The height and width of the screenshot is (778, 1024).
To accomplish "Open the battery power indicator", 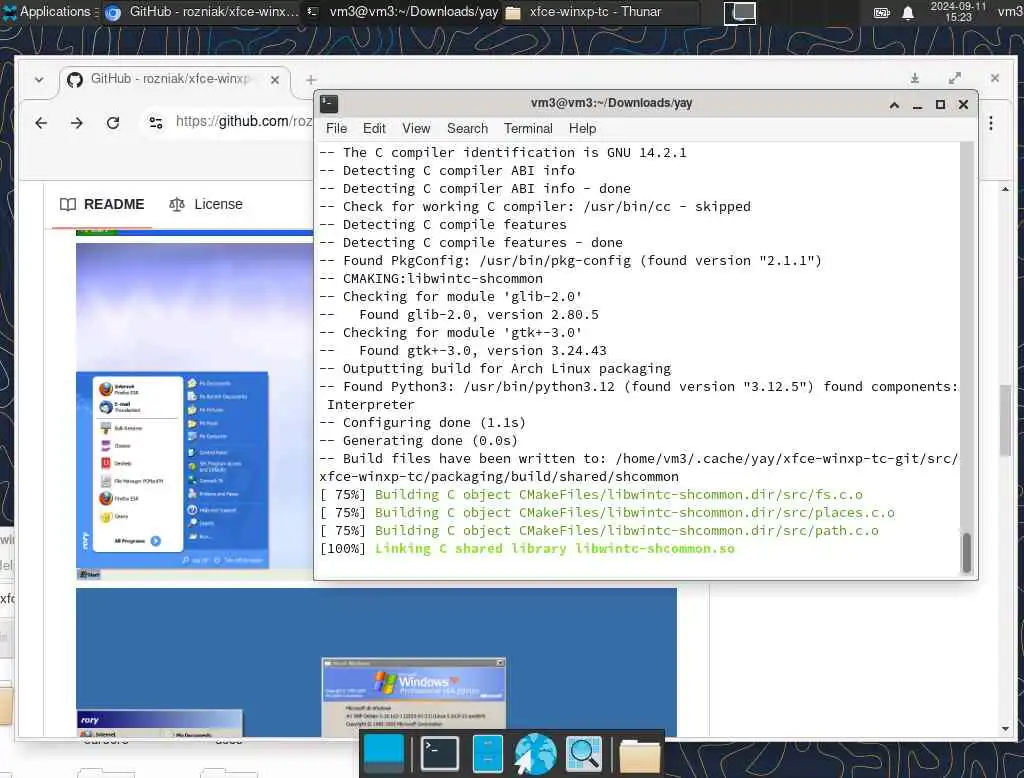I will coord(882,12).
